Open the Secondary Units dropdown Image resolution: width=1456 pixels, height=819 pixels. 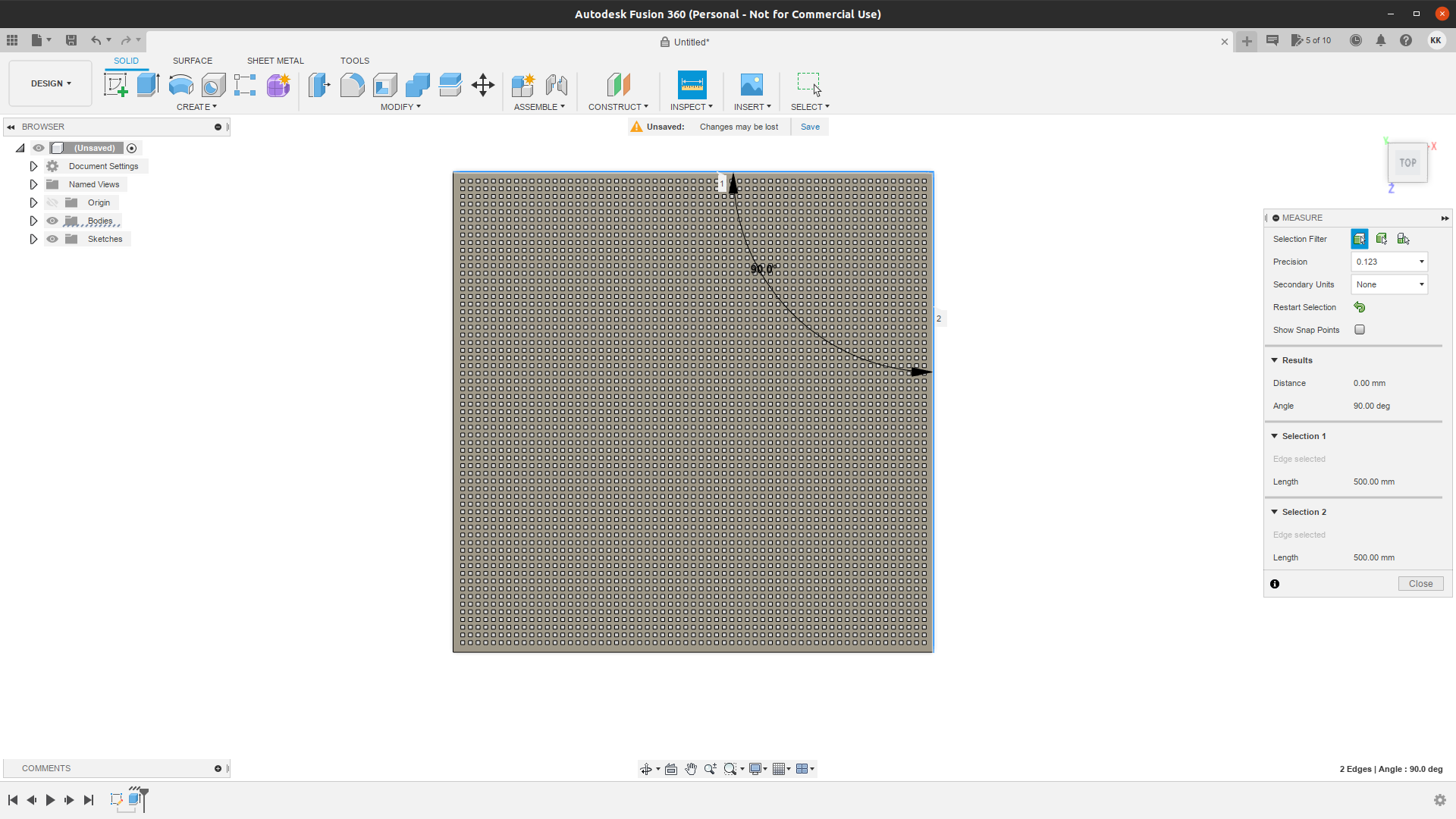(x=1389, y=284)
